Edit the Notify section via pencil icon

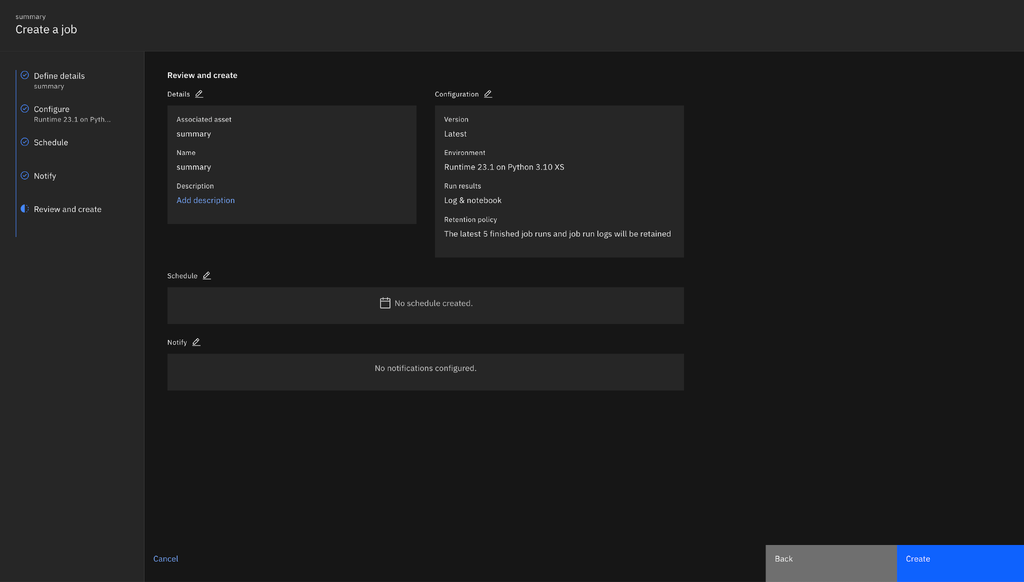194,341
